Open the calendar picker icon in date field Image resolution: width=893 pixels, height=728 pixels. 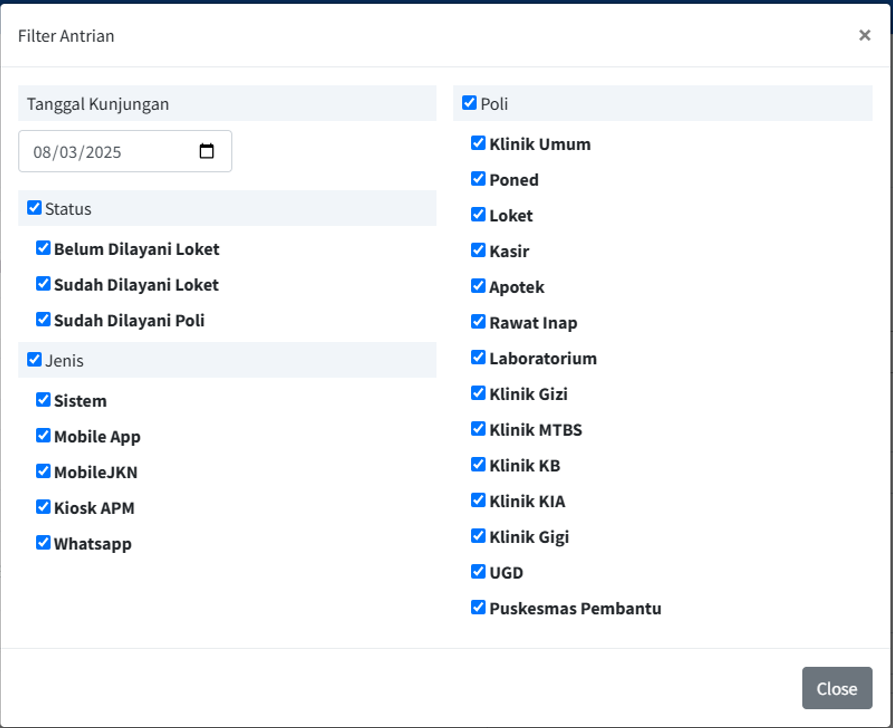(207, 152)
